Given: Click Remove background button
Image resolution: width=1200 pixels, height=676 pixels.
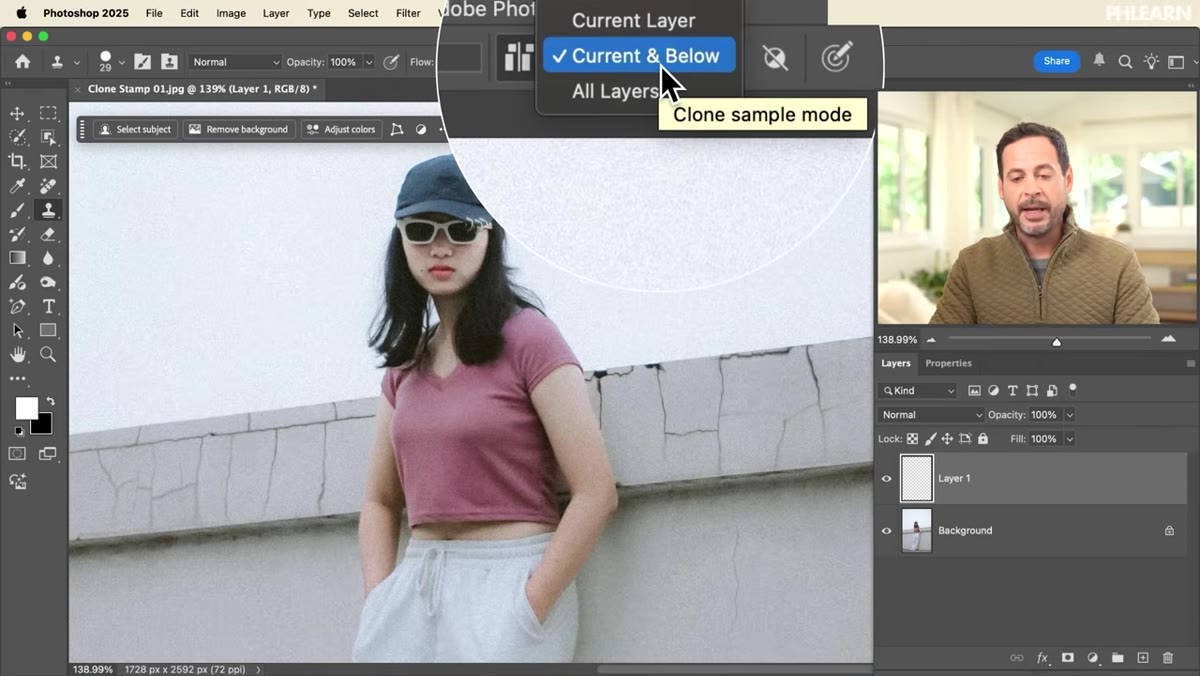Looking at the screenshot, I should pyautogui.click(x=238, y=129).
